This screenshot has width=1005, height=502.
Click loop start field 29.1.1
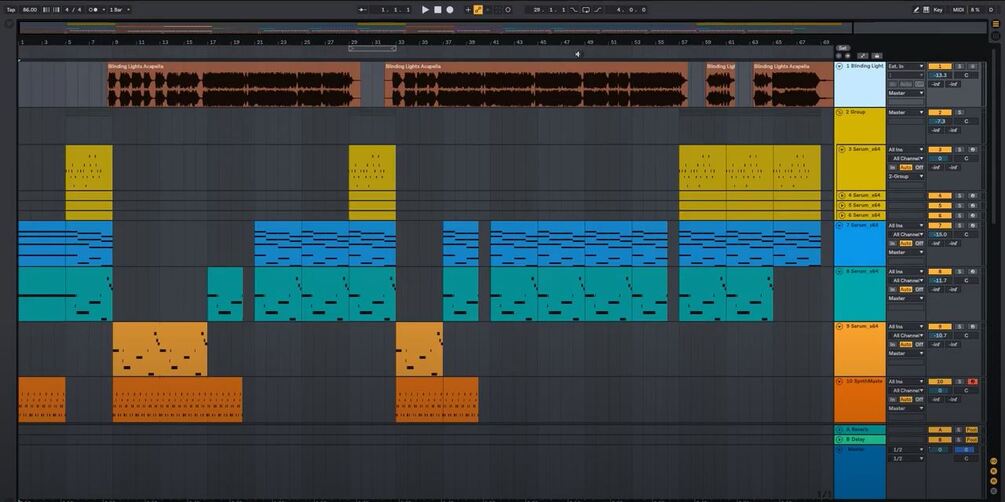[547, 10]
